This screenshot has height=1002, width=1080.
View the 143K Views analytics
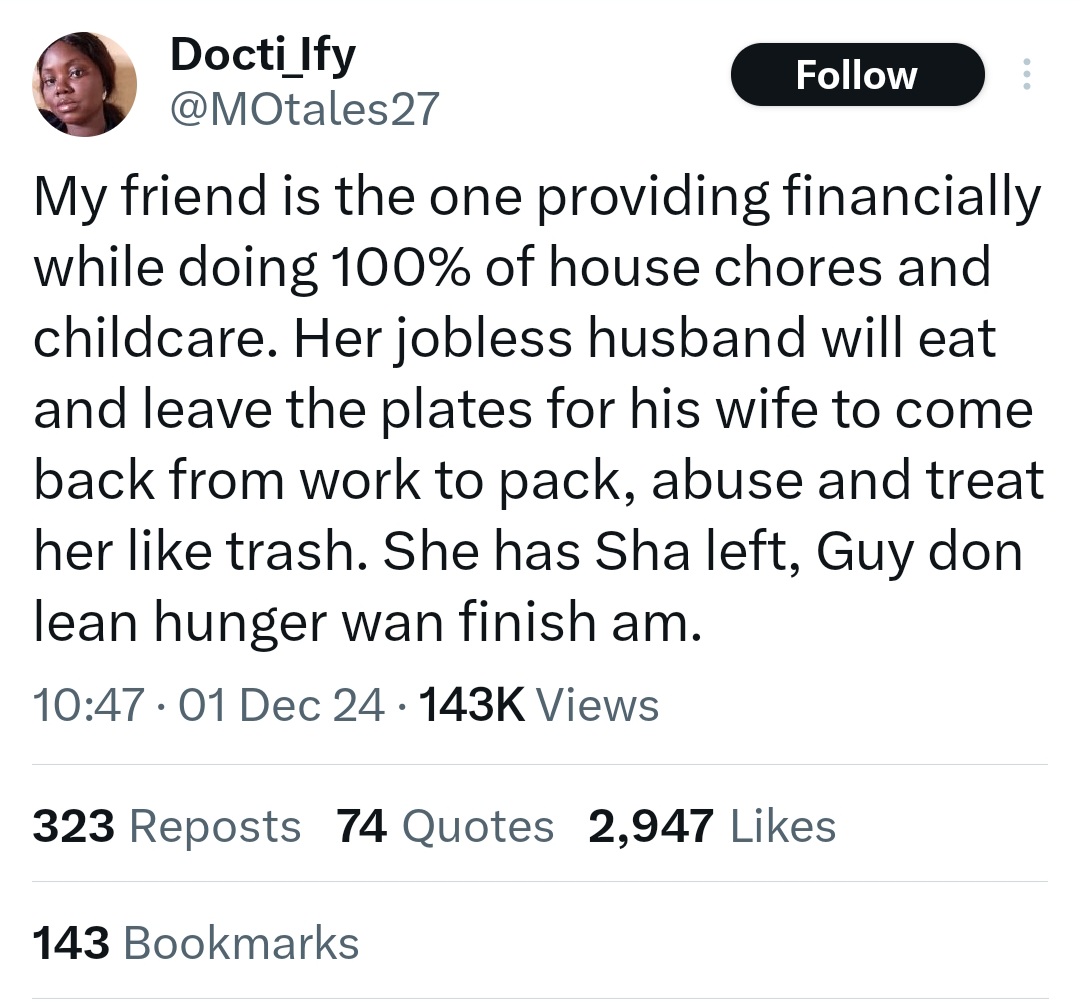[x=540, y=706]
